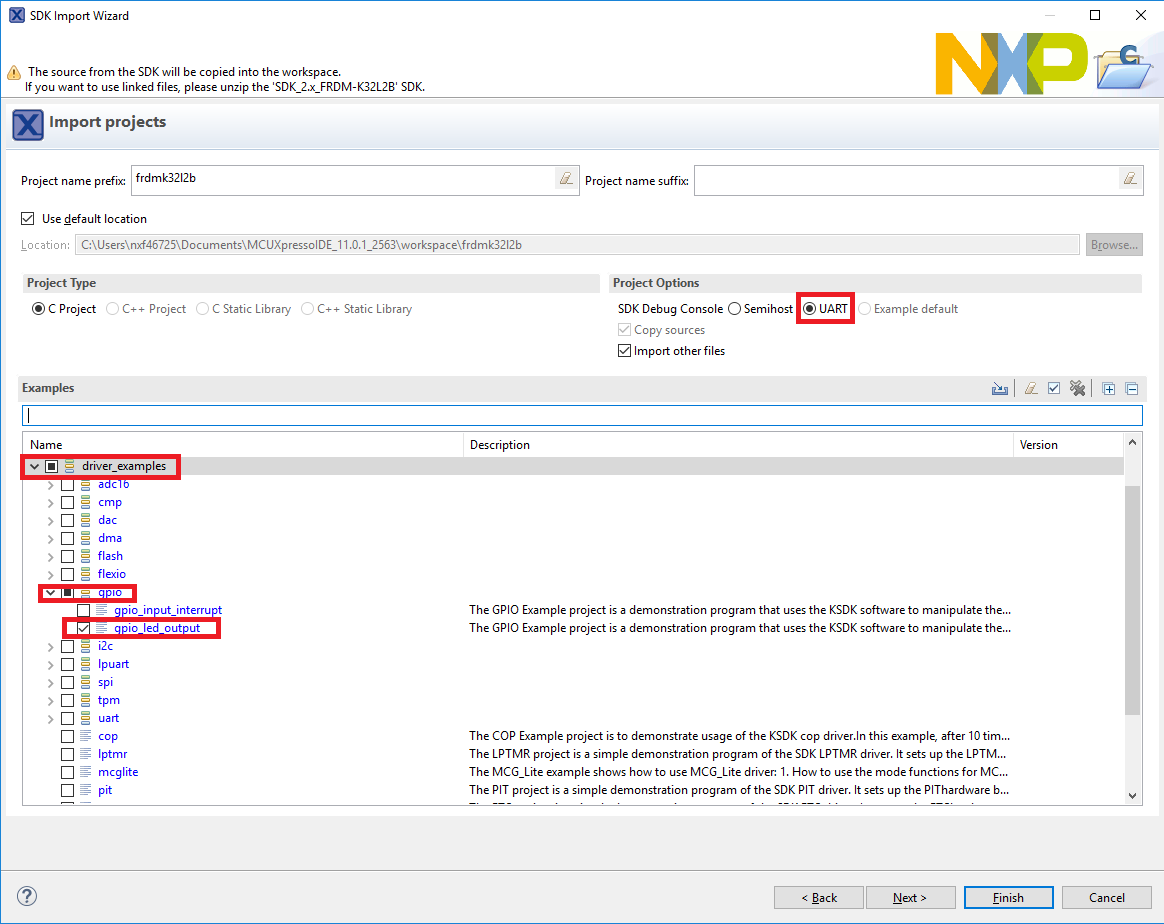This screenshot has width=1164, height=924.
Task: Click the examples list vertical scrollbar
Action: 1132,600
